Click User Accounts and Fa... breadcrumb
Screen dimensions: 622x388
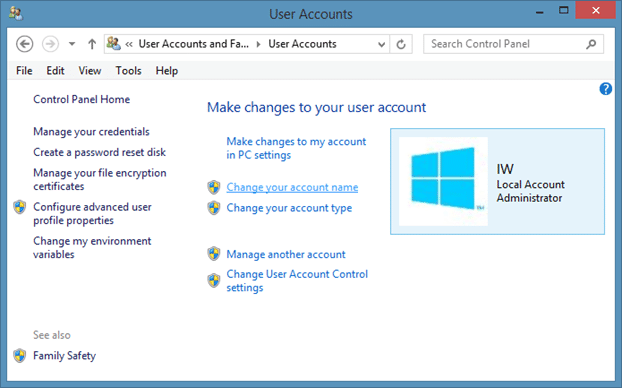[194, 44]
